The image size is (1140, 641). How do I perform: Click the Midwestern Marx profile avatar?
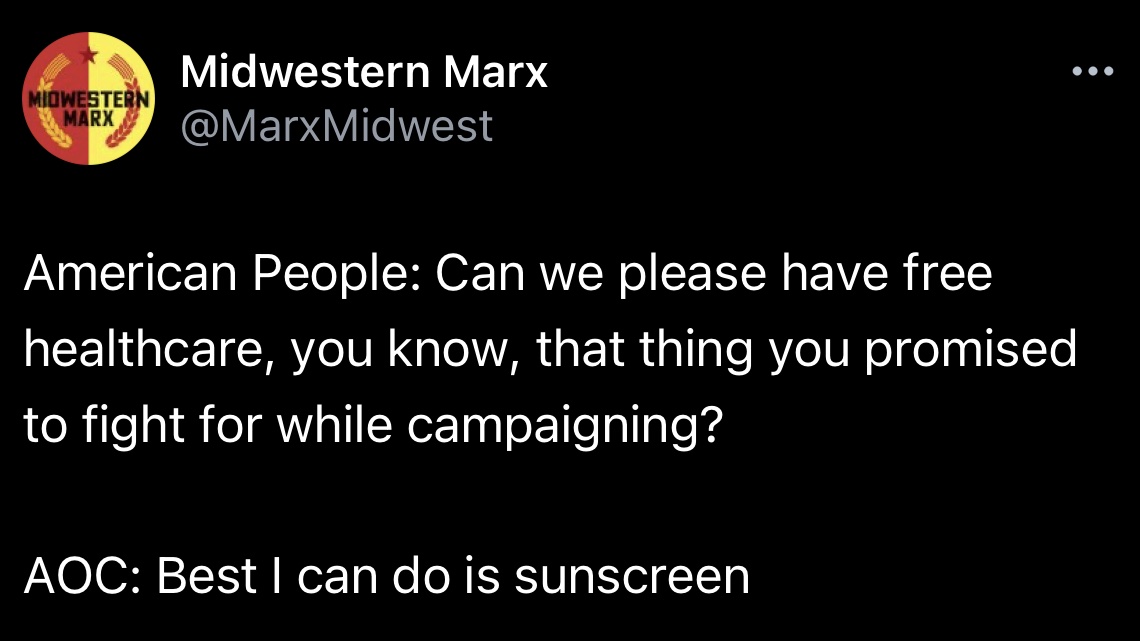[89, 98]
